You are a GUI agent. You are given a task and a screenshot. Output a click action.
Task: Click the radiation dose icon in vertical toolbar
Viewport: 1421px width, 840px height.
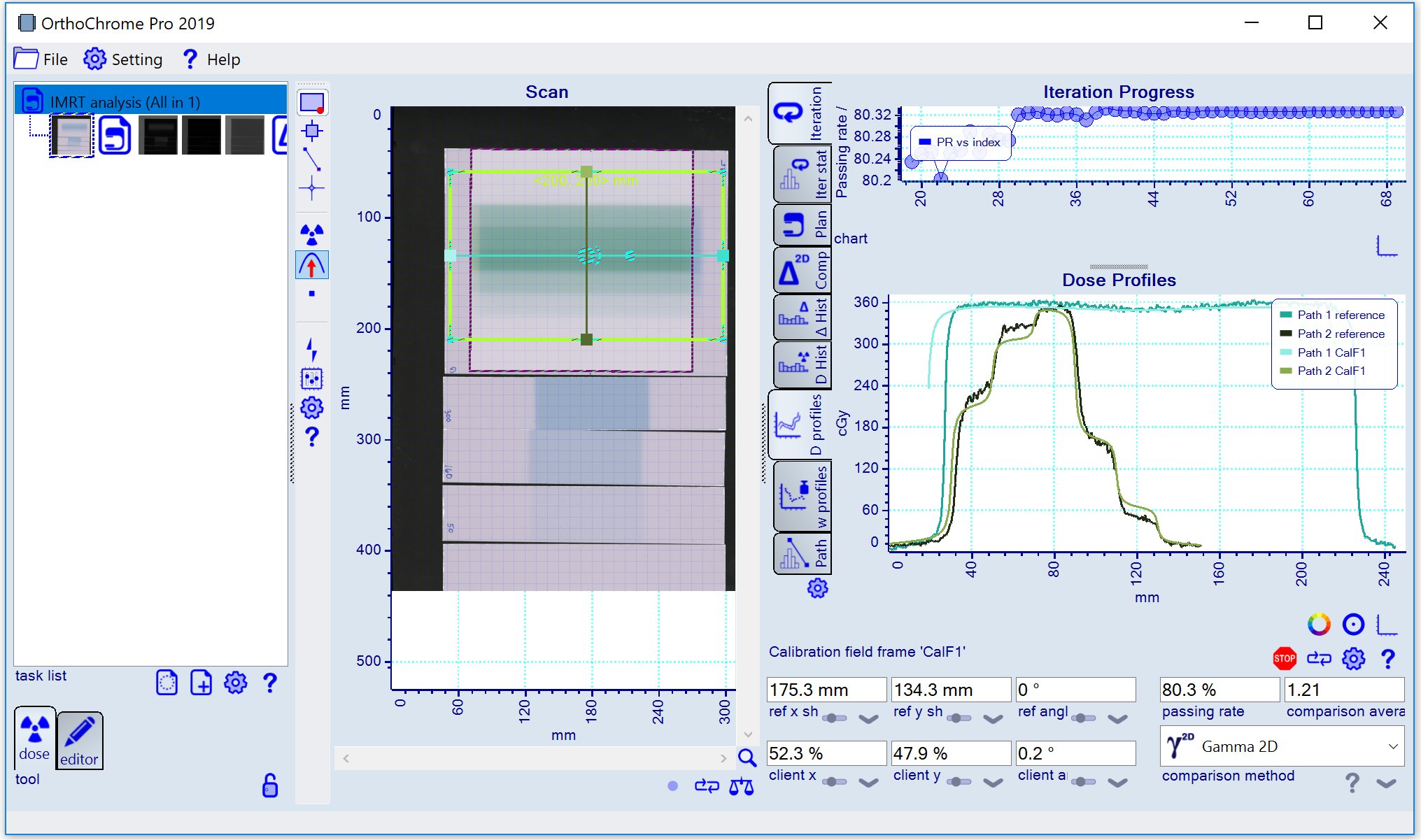click(312, 234)
